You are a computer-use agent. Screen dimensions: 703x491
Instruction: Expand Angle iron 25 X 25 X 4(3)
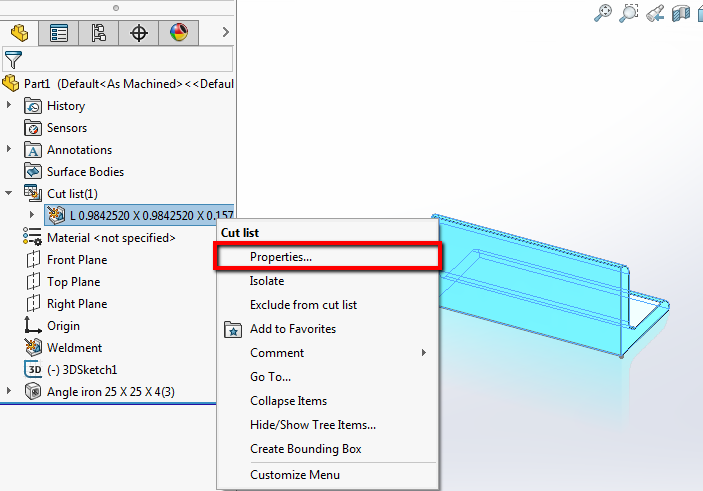pyautogui.click(x=9, y=391)
